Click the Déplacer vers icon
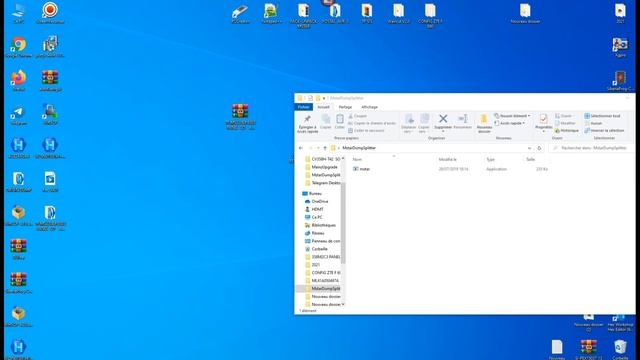Screen dimensions: 640x360 409,119
